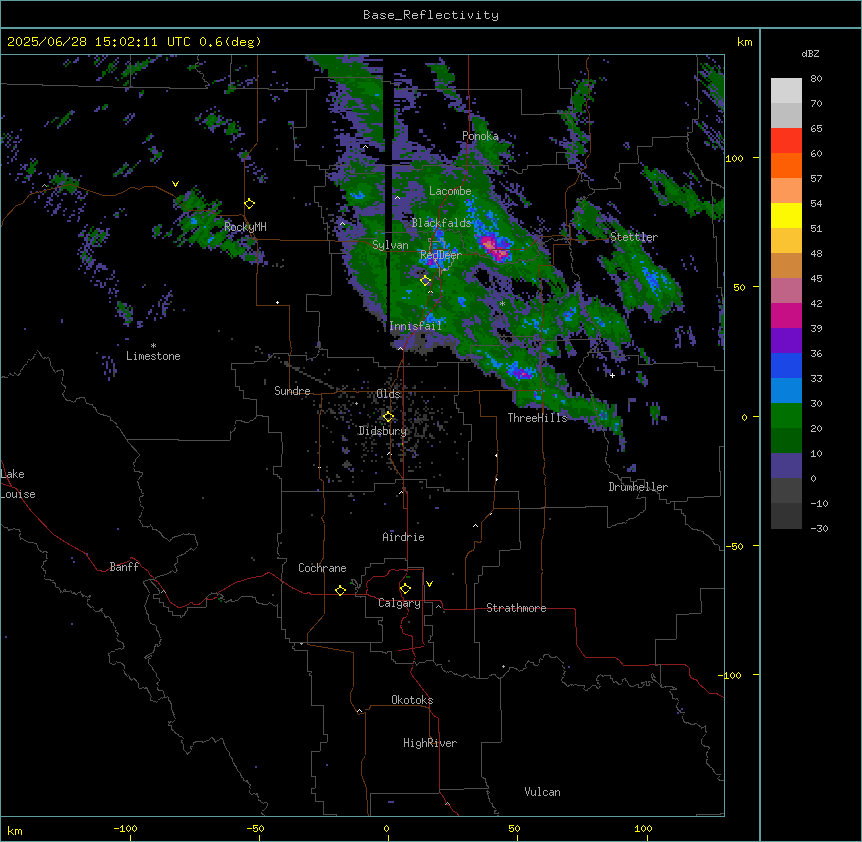Screen dimensions: 862x842
Task: Click the yellow diamond marker between Olds and Didsbury
Action: click(x=389, y=417)
